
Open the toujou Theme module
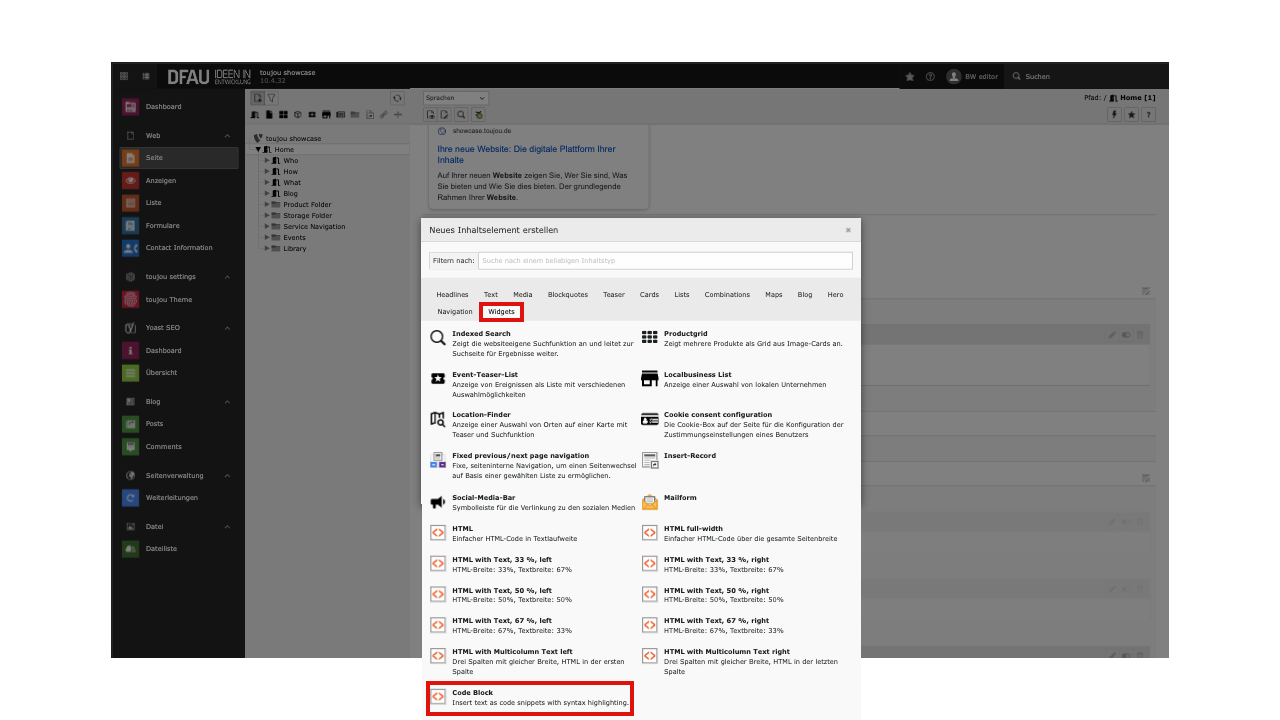tap(179, 300)
